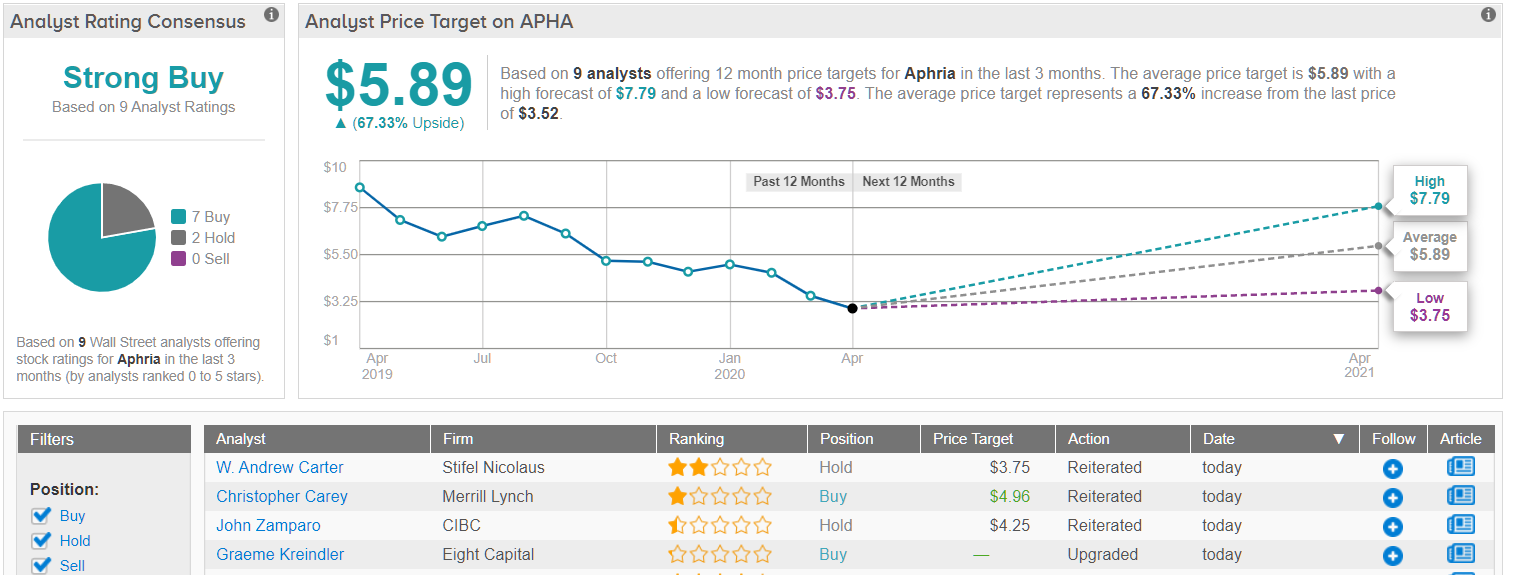Open Graeme Kreindler analyst profile link
The width and height of the screenshot is (1513, 575).
click(279, 554)
